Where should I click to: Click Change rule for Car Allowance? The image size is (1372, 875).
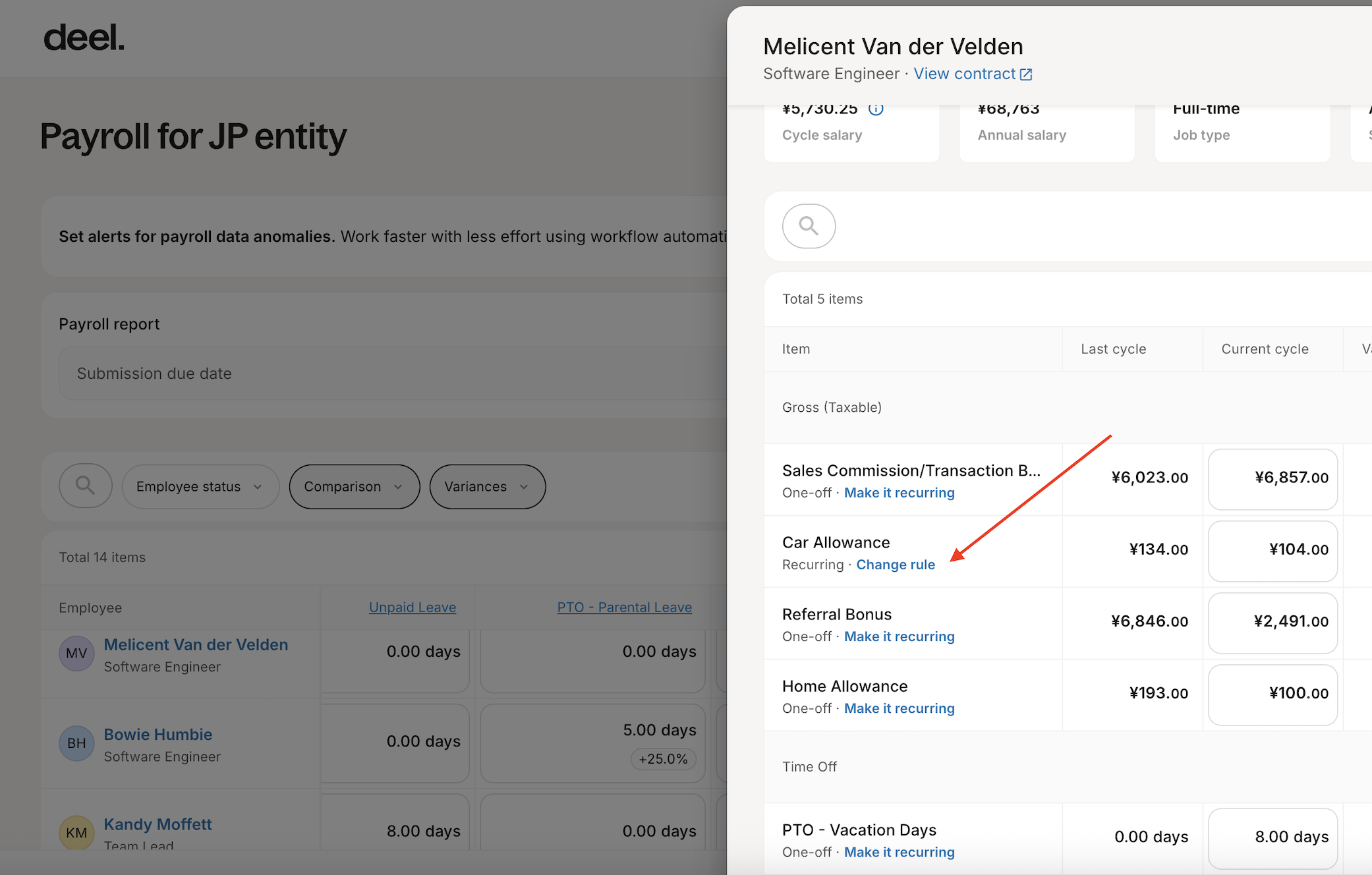coord(895,565)
